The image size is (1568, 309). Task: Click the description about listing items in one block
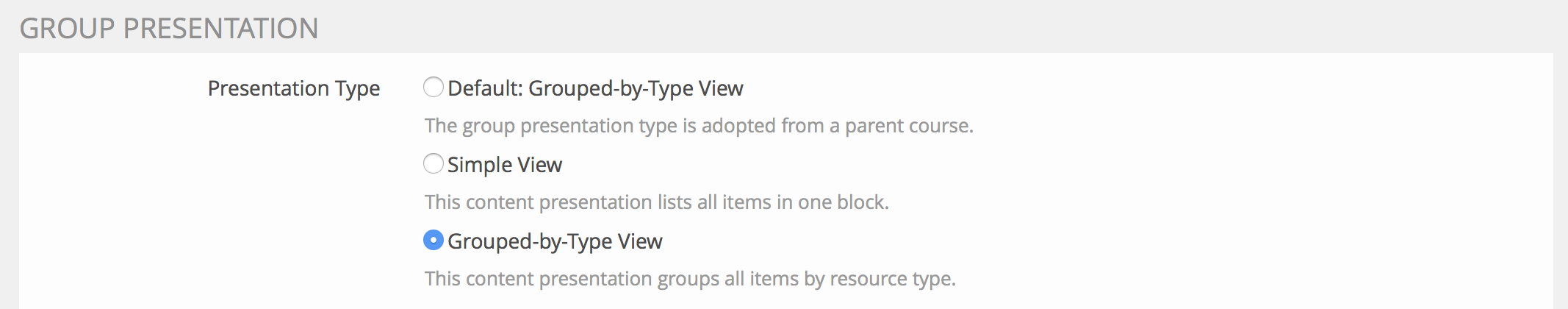[657, 202]
